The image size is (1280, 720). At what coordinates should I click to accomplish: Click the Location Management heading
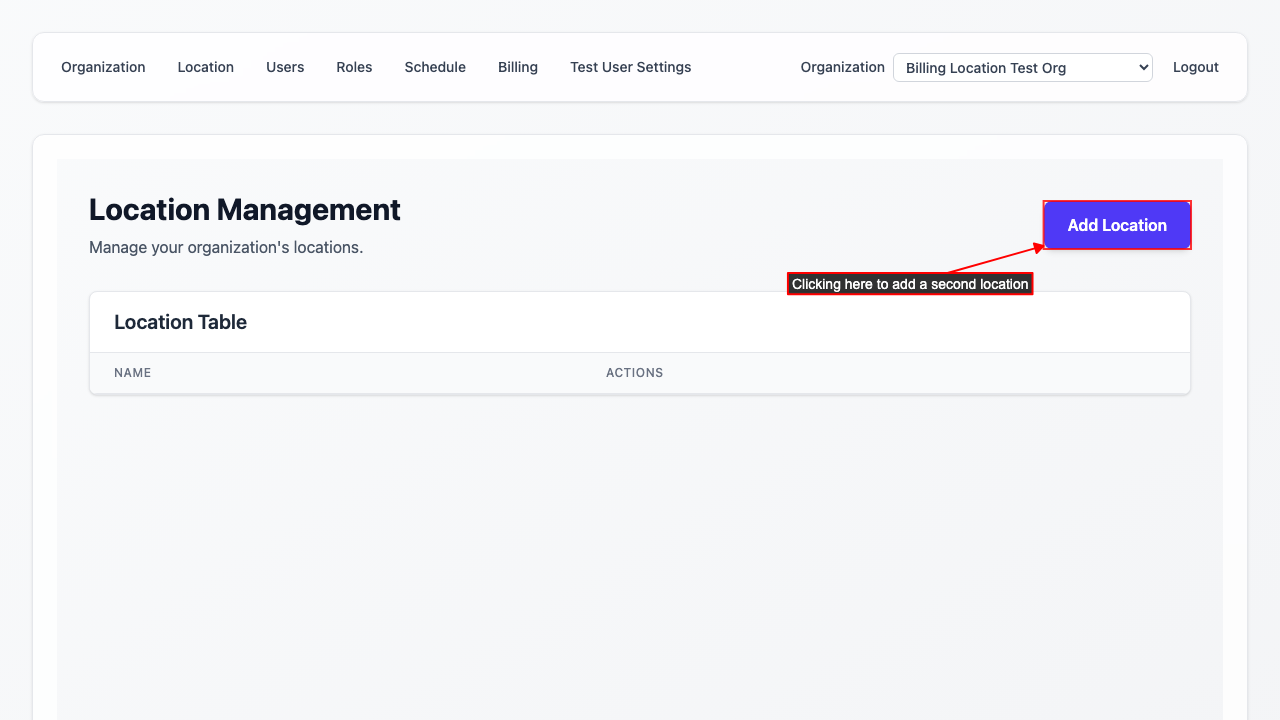coord(245,210)
